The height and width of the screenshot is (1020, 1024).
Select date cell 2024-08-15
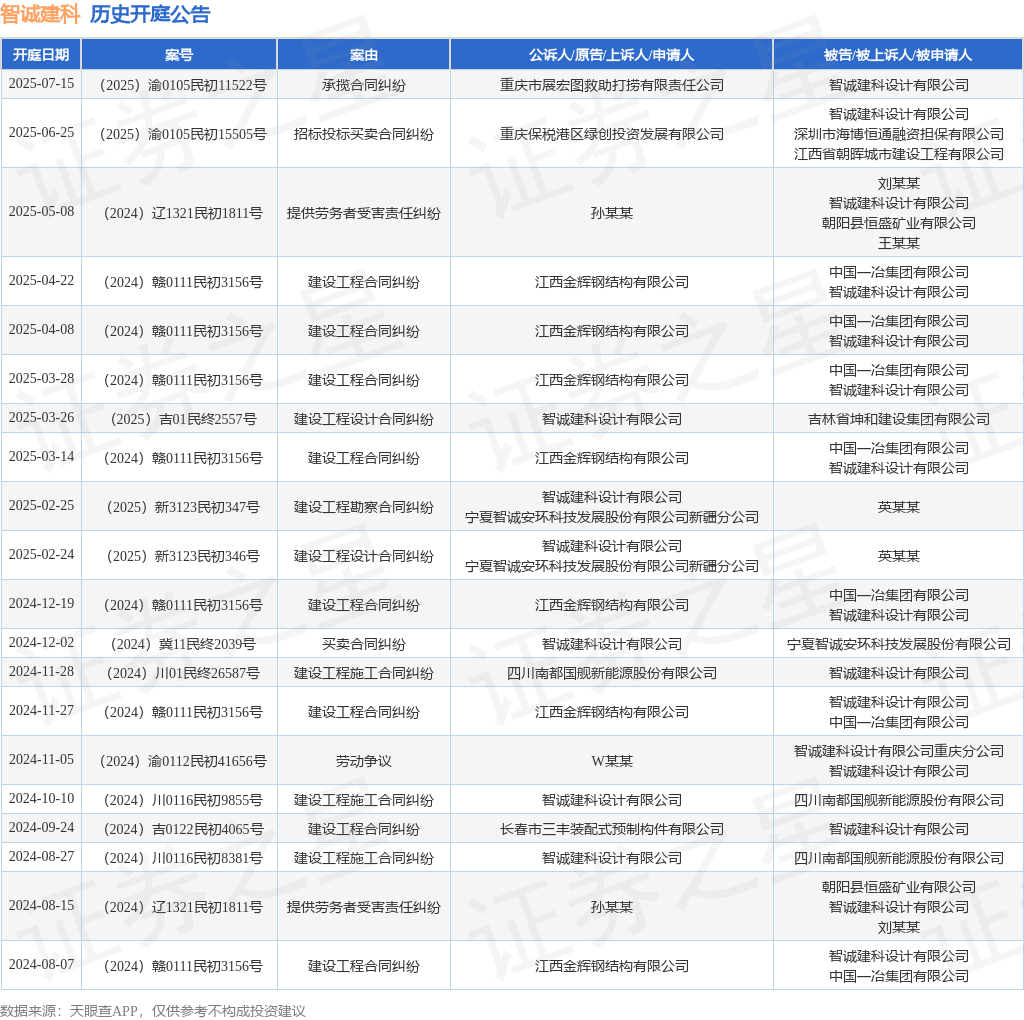[41, 906]
